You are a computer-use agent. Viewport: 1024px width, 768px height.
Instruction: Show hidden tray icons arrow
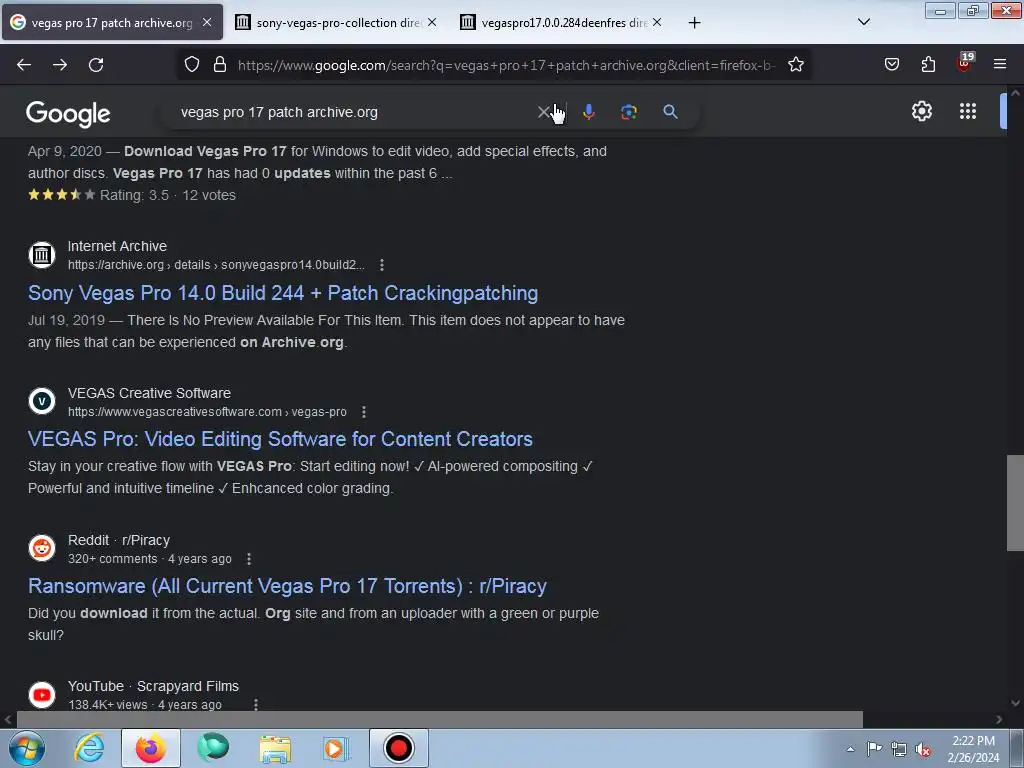pos(850,749)
